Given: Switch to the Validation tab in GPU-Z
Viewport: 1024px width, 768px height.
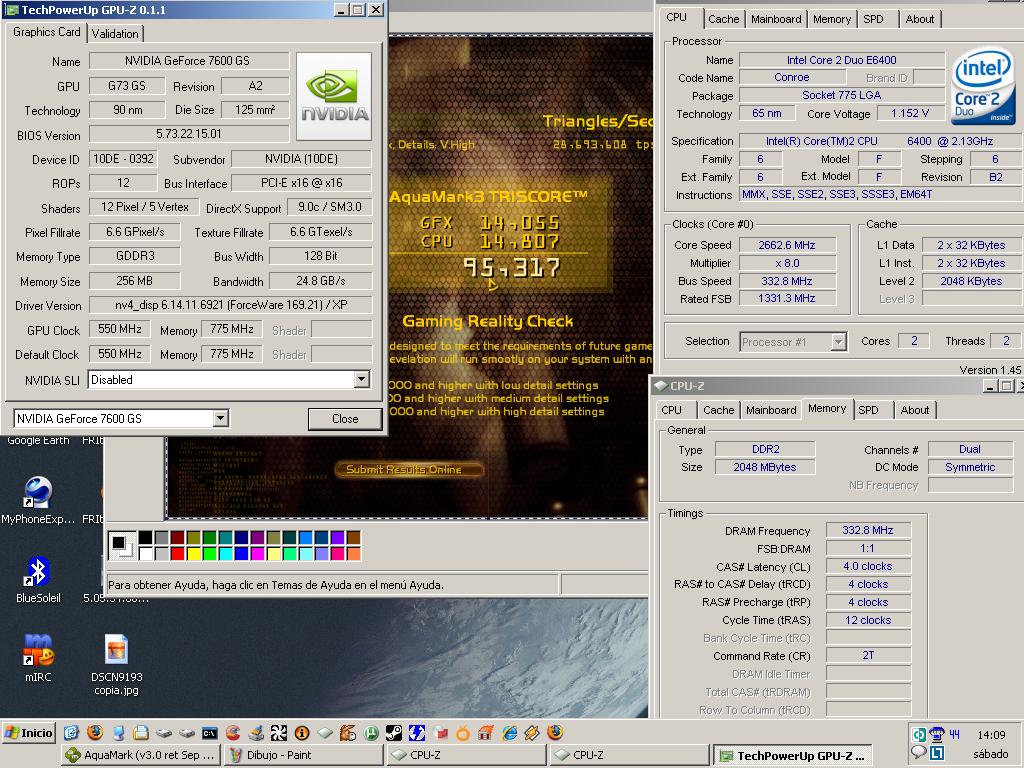Looking at the screenshot, I should pyautogui.click(x=115, y=33).
